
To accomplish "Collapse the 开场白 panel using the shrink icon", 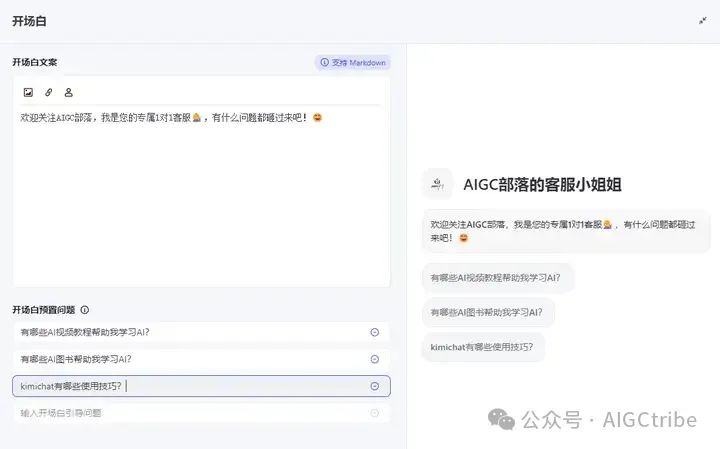I will coord(703,20).
